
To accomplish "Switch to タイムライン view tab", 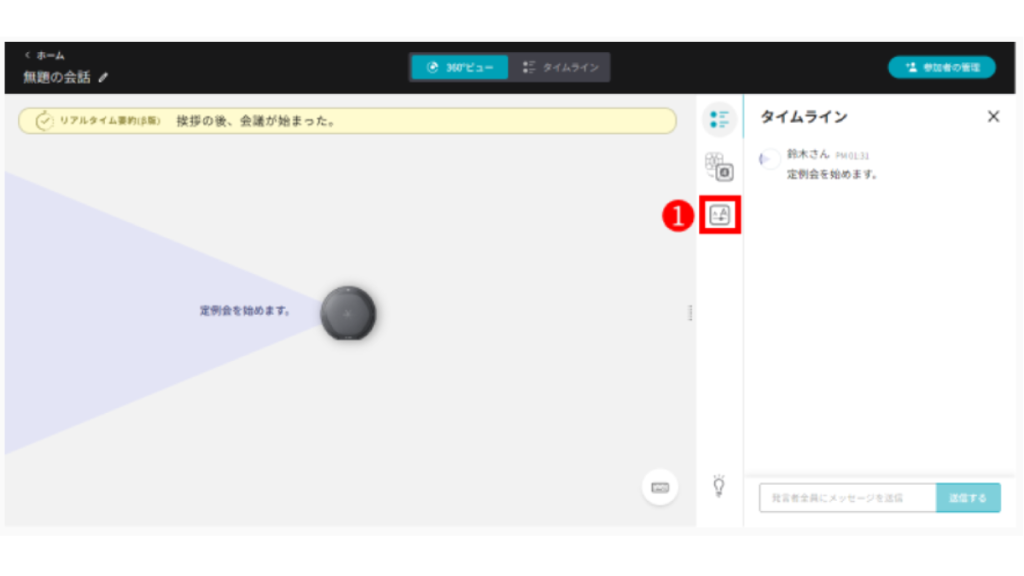I will [x=560, y=67].
